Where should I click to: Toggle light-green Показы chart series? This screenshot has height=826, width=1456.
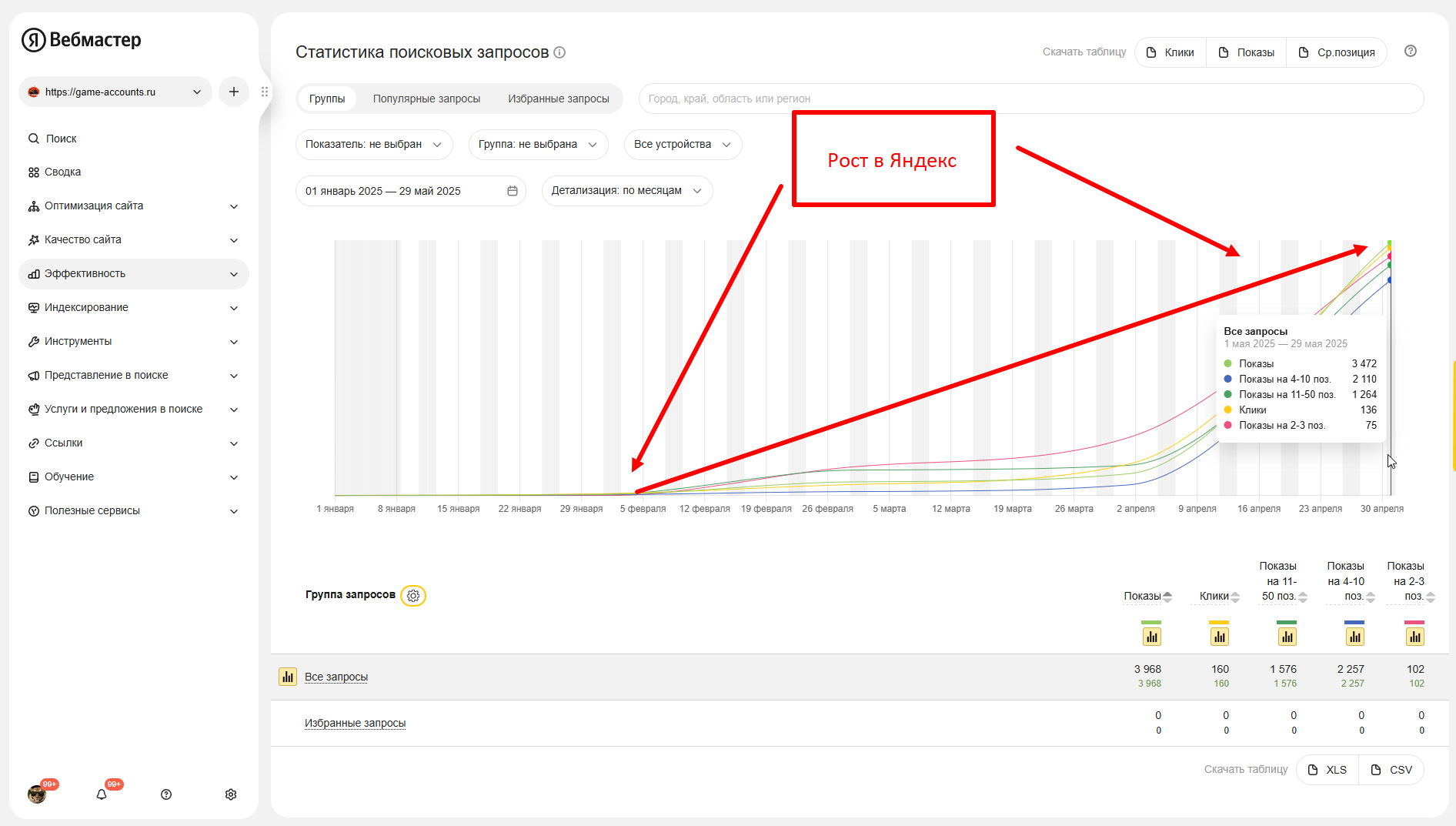1152,636
